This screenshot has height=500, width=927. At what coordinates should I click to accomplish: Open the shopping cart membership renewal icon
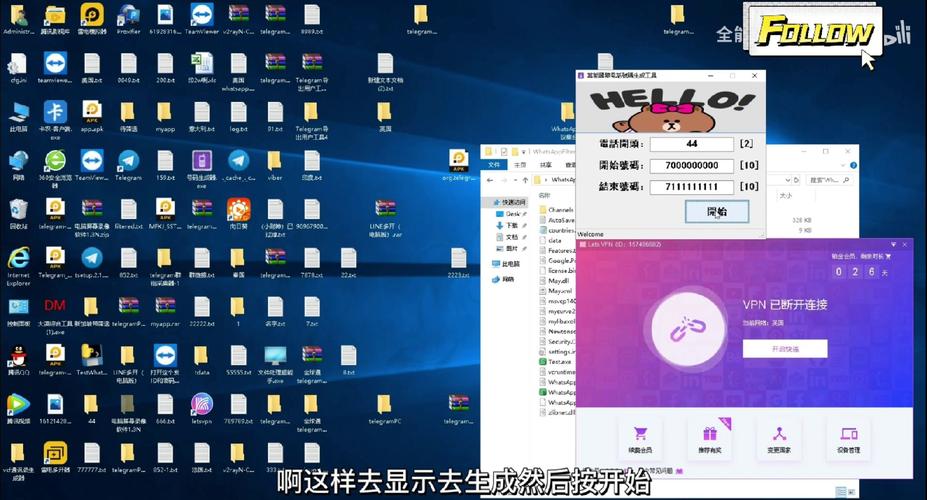click(640, 439)
